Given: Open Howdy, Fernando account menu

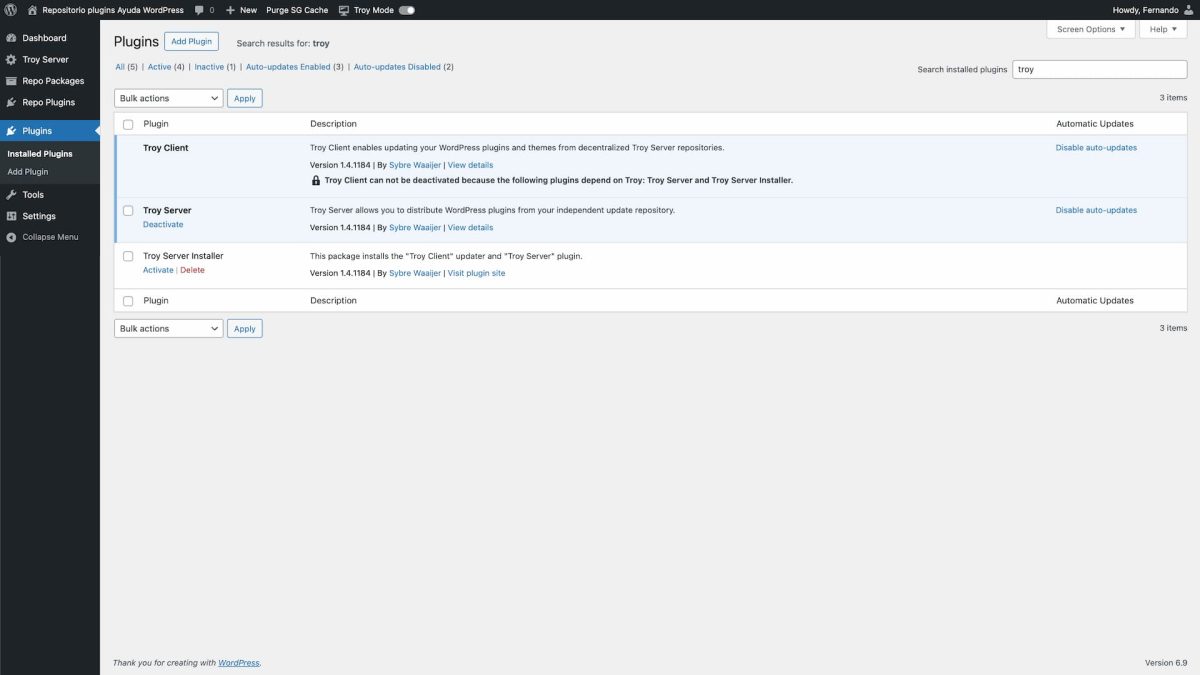Looking at the screenshot, I should 1152,10.
